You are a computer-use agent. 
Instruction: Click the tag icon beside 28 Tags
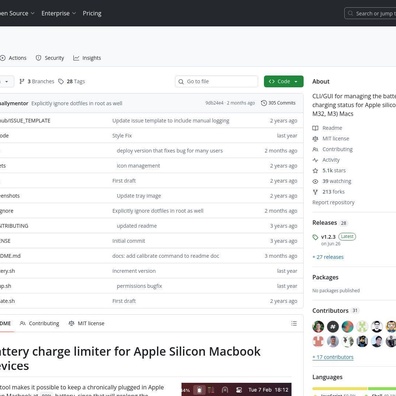(x=61, y=81)
